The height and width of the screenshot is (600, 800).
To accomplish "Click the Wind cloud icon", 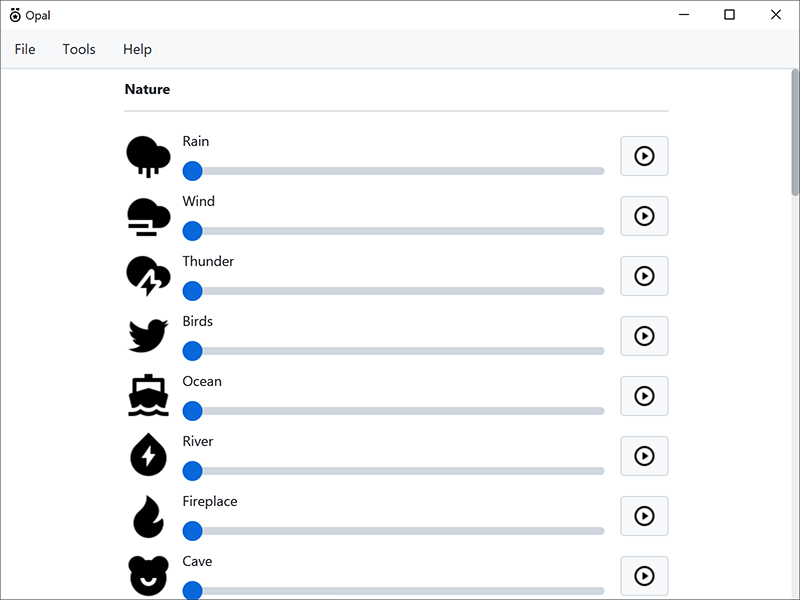I will [x=148, y=216].
